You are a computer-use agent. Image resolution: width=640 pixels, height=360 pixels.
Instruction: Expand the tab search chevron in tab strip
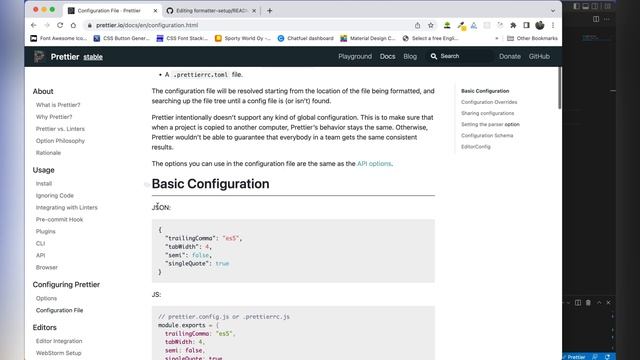553,11
